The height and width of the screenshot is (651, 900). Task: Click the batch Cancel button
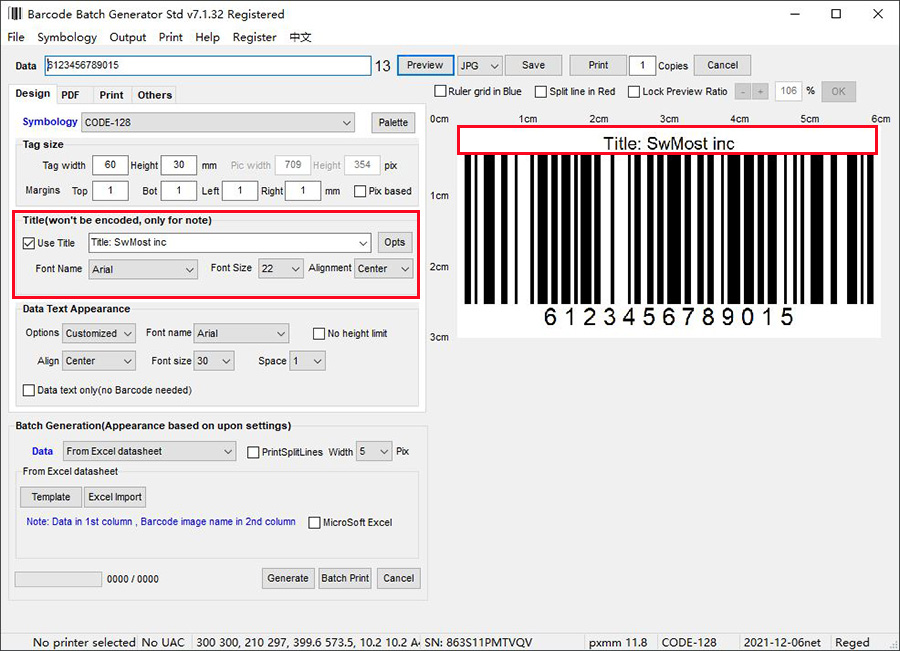tap(398, 578)
